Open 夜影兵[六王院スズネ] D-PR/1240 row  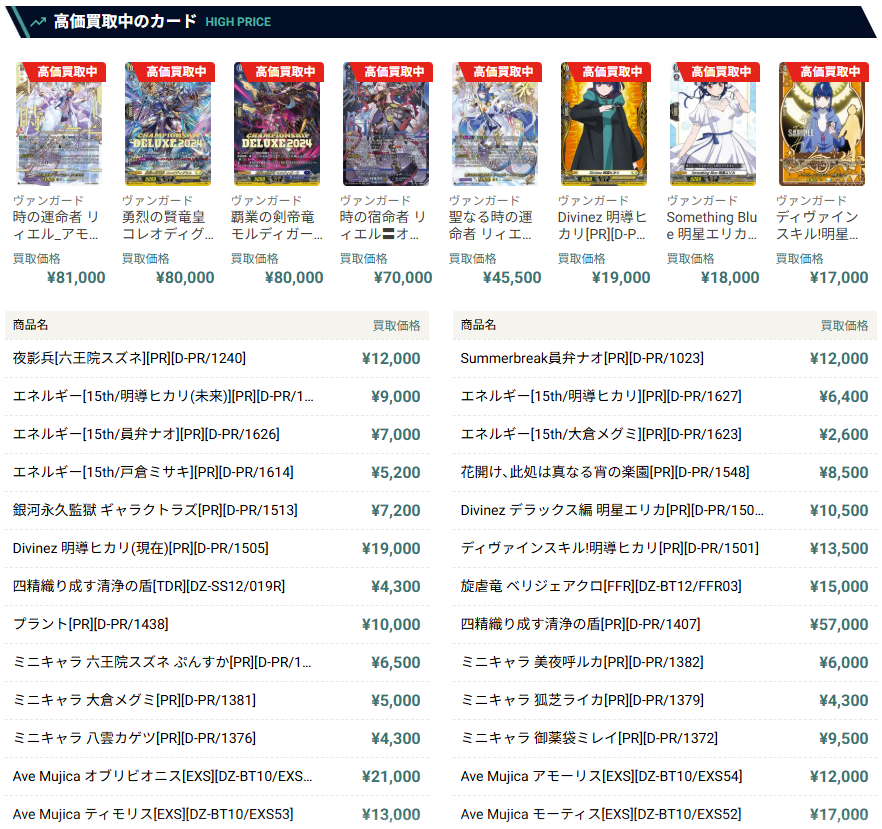tap(217, 358)
